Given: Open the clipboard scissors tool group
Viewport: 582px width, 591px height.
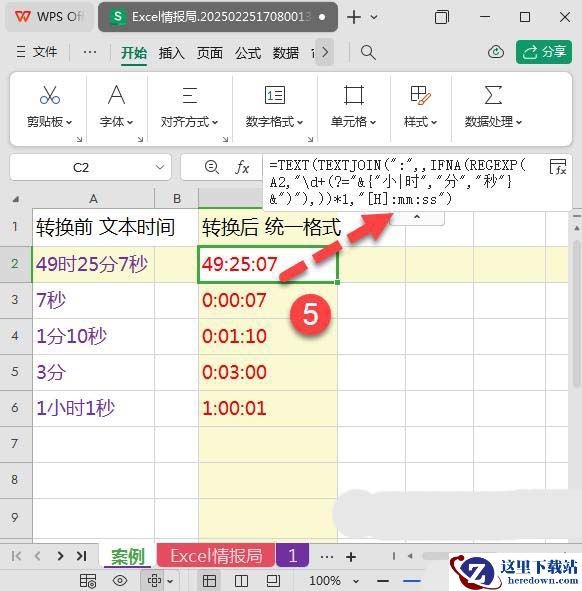Looking at the screenshot, I should click(50, 95).
